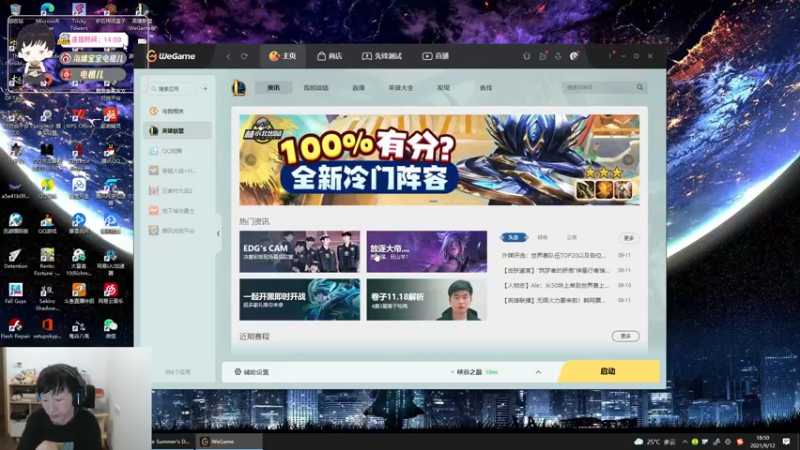This screenshot has height=450, width=800.
Task: Switch to the 直播 tab beside 我的战绩
Action: click(358, 88)
